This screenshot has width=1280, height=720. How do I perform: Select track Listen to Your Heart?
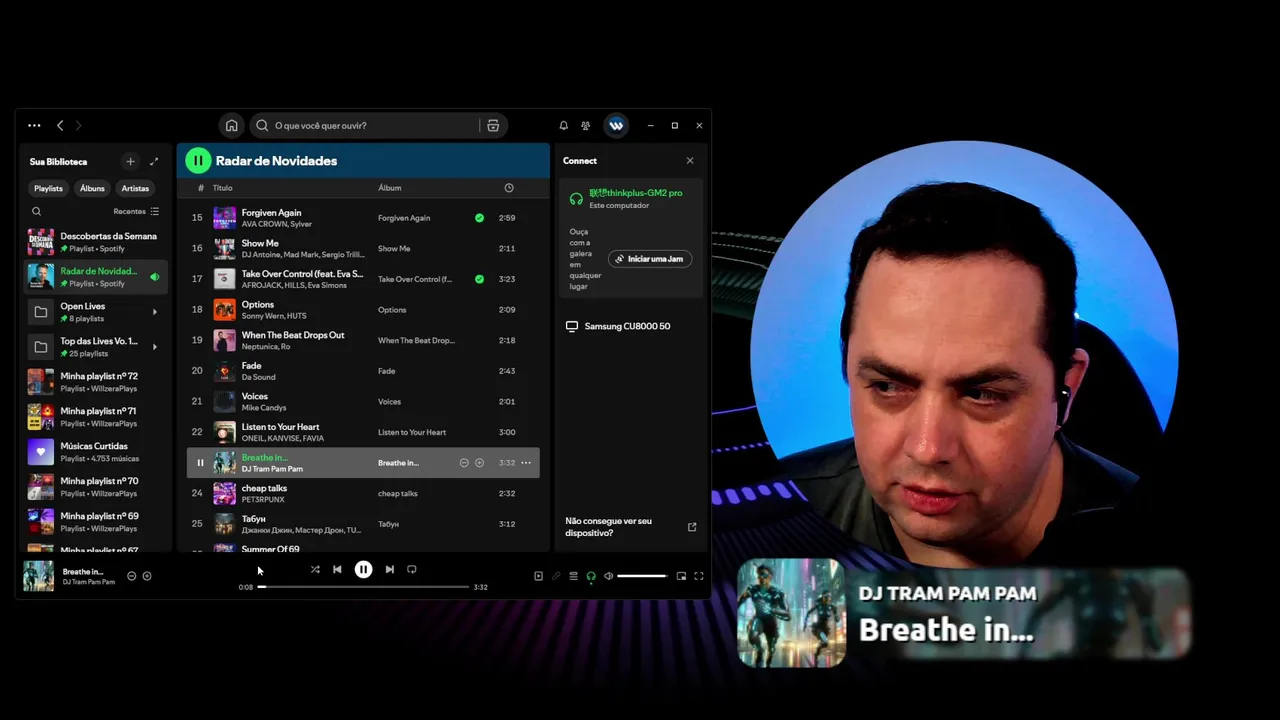click(363, 432)
